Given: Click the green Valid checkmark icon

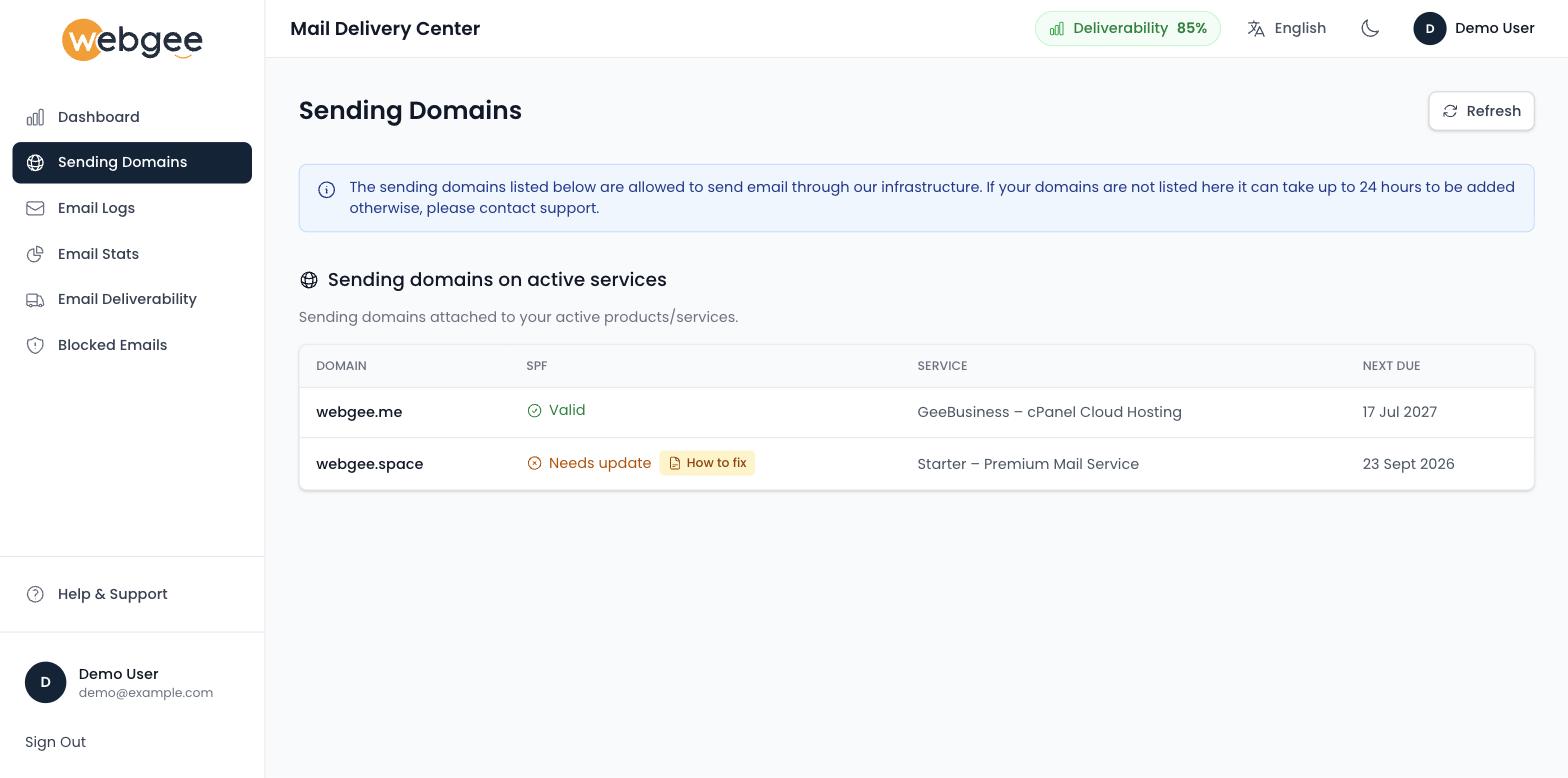Looking at the screenshot, I should tap(534, 411).
